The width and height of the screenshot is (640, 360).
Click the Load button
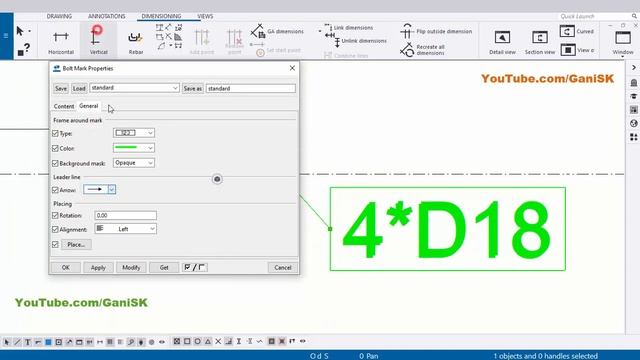click(79, 89)
